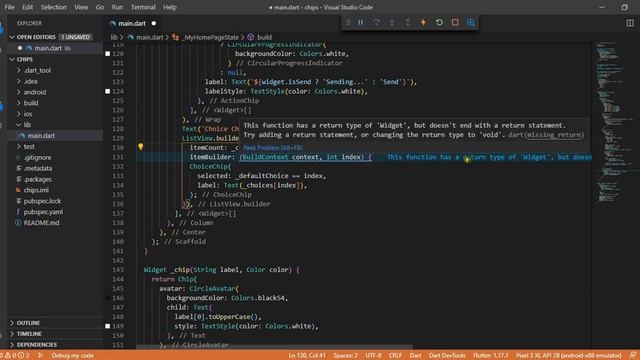Open the Selection menu

[53, 7]
